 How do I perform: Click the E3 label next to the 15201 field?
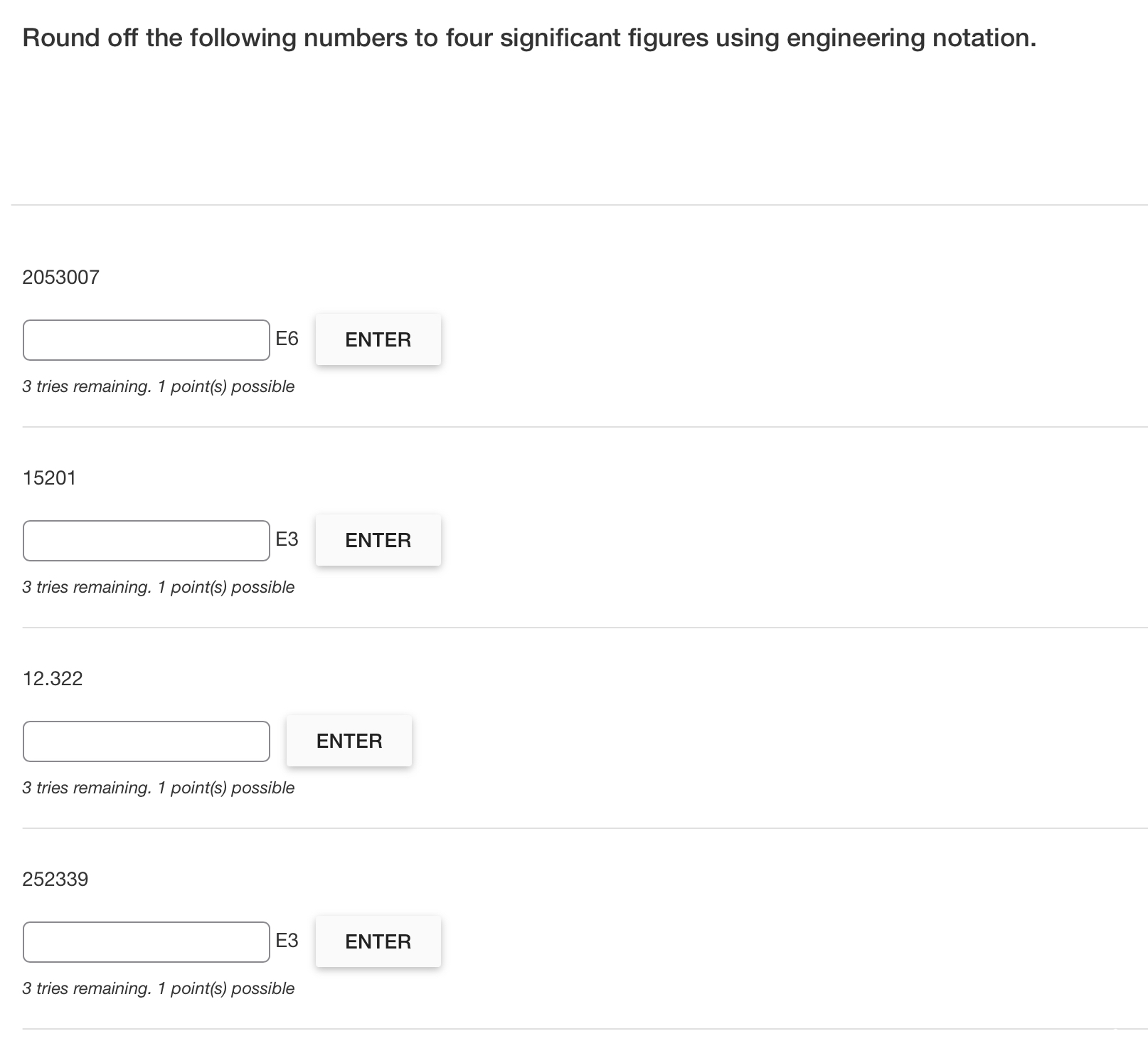tap(287, 539)
